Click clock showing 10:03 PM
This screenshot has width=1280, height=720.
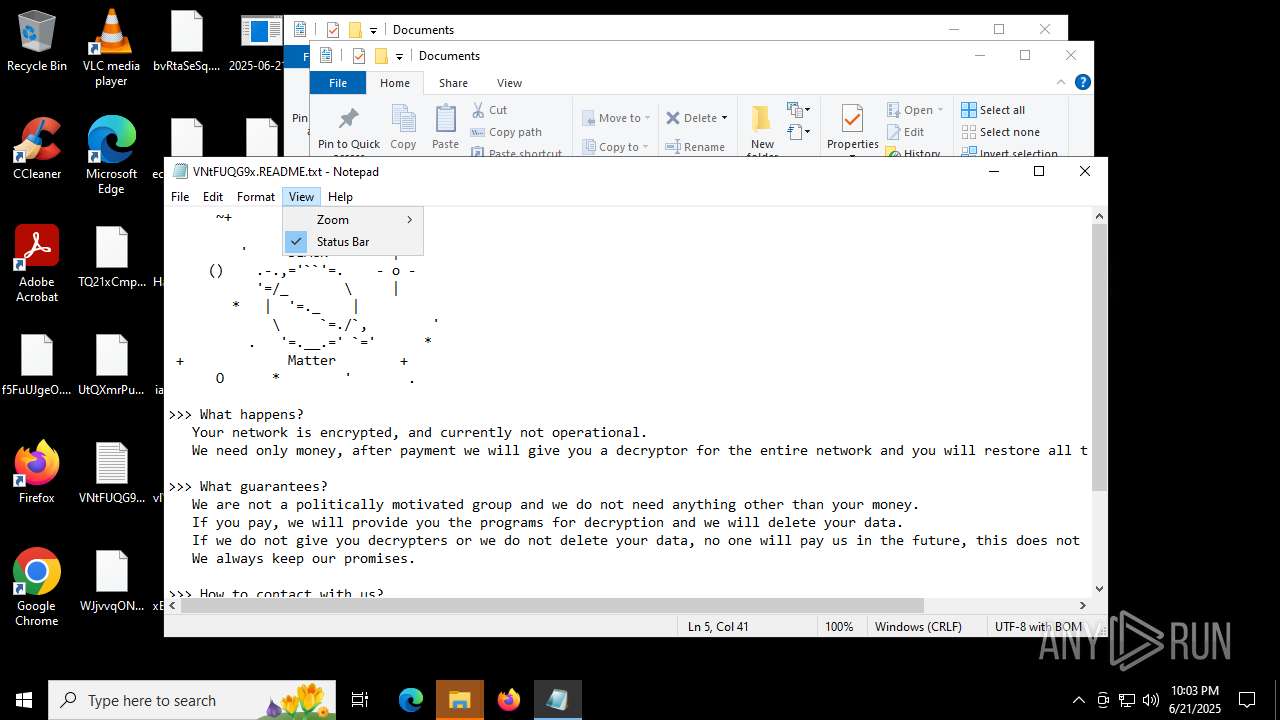pyautogui.click(x=1195, y=699)
